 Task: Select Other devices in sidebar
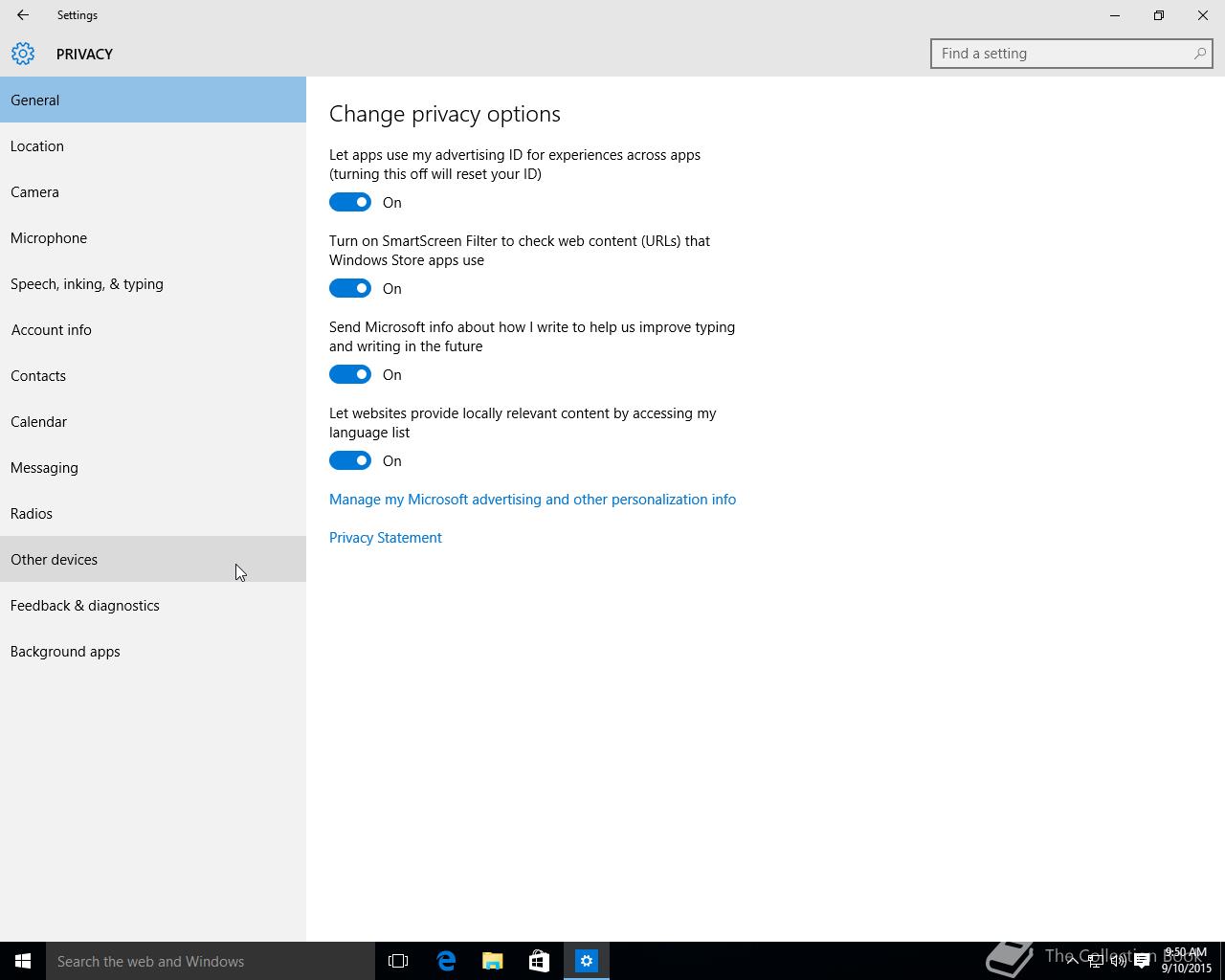[x=153, y=559]
